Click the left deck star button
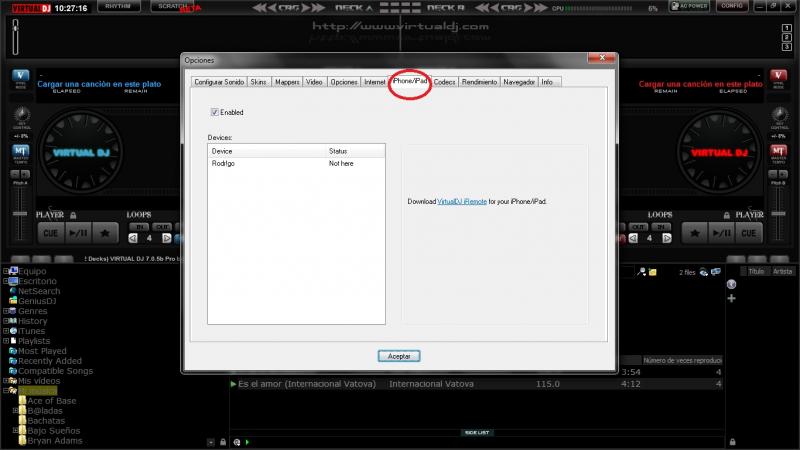The width and height of the screenshot is (800, 450). click(105, 233)
